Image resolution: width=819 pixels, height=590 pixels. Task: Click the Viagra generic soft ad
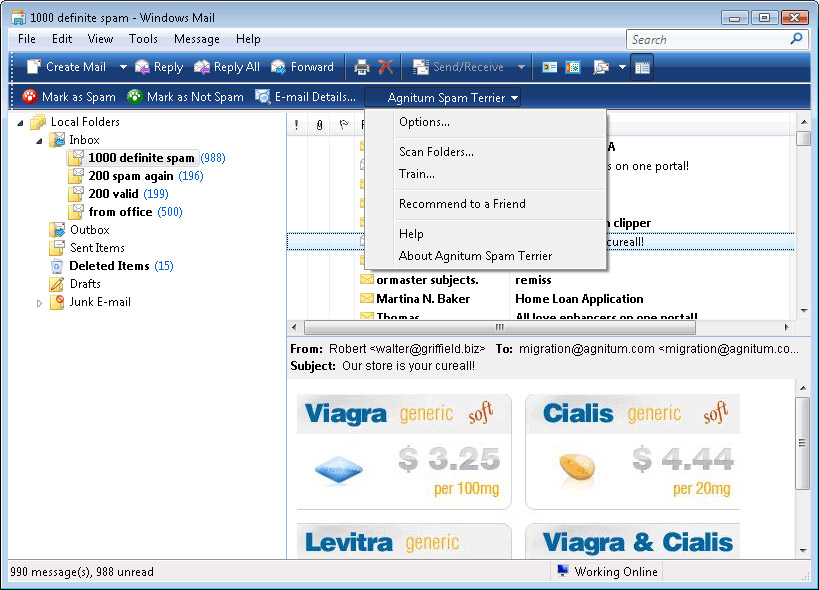pos(404,452)
